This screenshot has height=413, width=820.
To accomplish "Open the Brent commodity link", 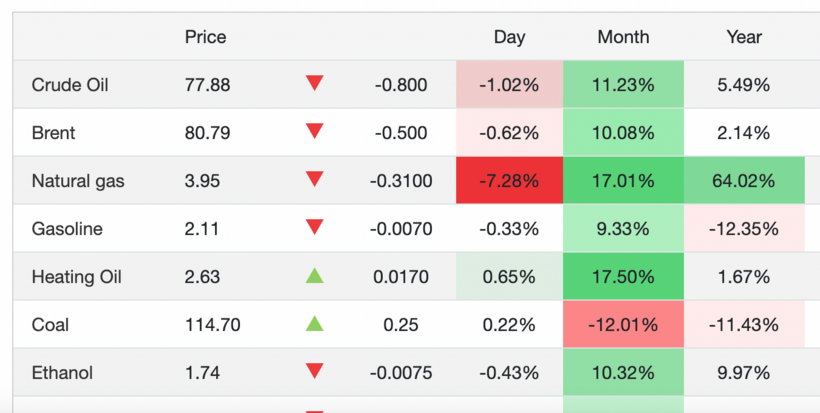I will pos(53,133).
